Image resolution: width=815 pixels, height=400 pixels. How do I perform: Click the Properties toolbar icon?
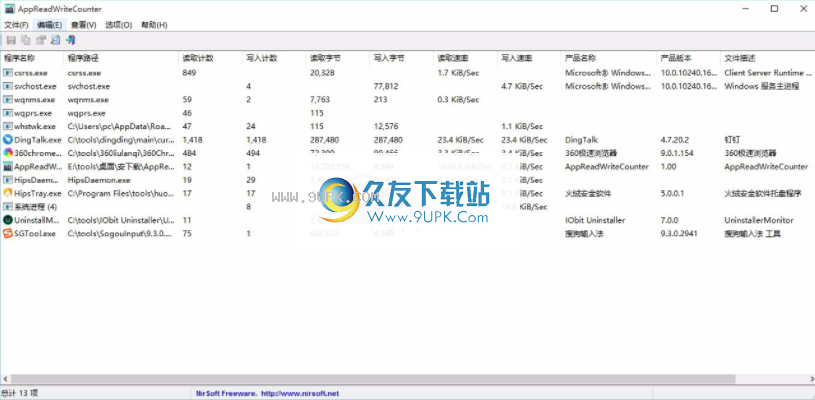coord(41,40)
